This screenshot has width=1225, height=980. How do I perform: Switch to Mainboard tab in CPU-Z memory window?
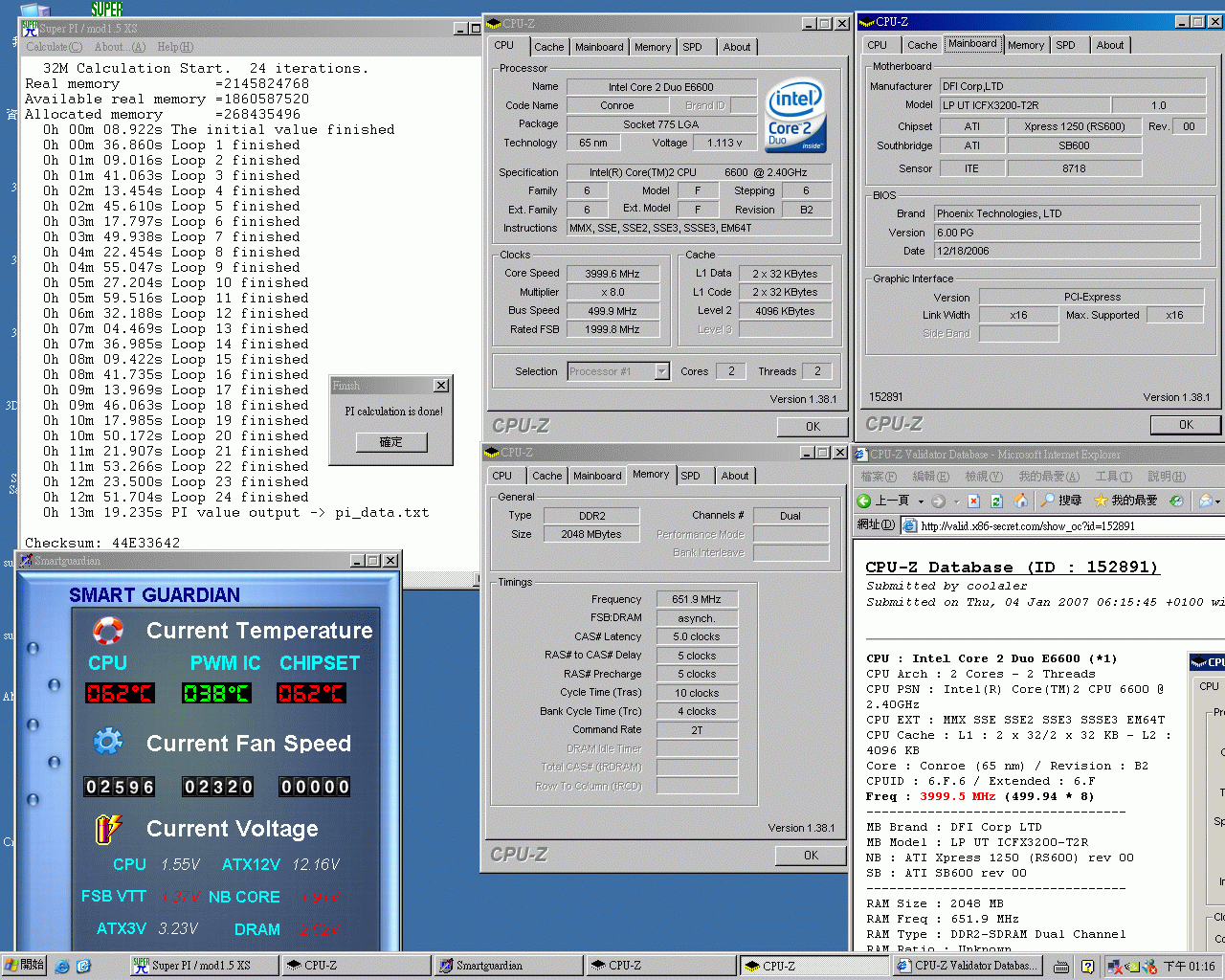click(597, 476)
